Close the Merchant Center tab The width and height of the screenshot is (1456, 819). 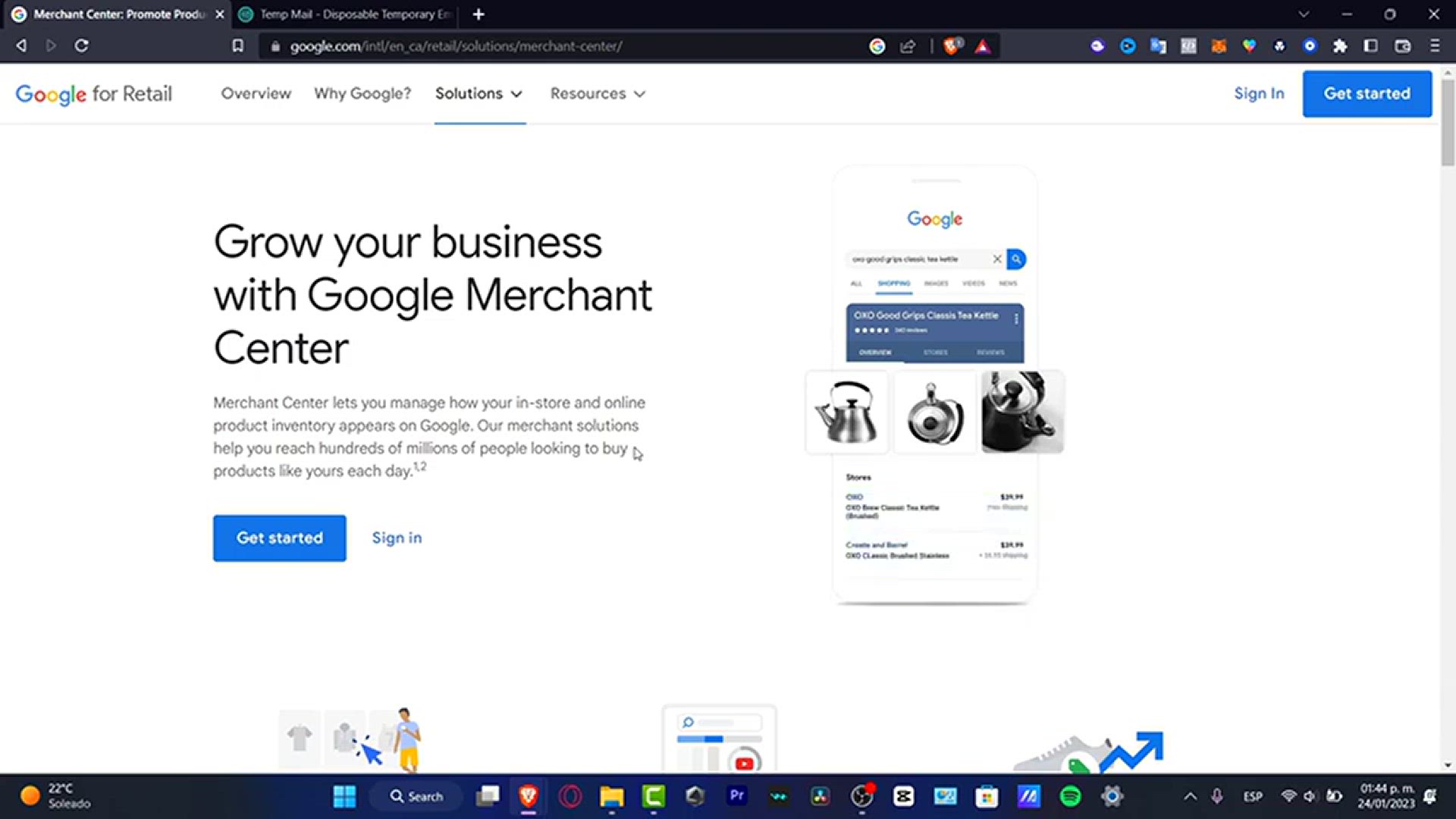pos(220,14)
